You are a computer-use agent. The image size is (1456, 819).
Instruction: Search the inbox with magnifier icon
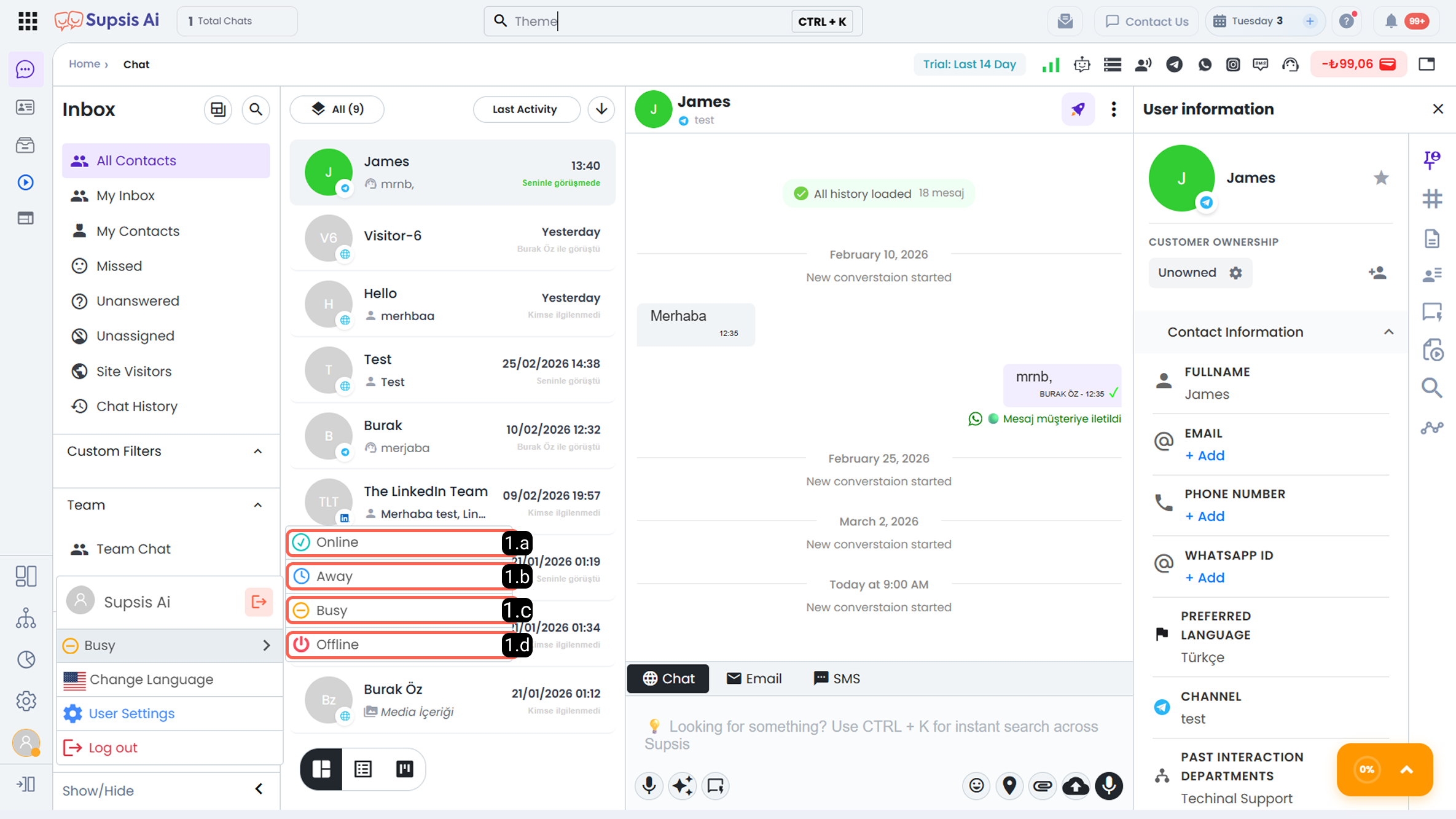[256, 109]
